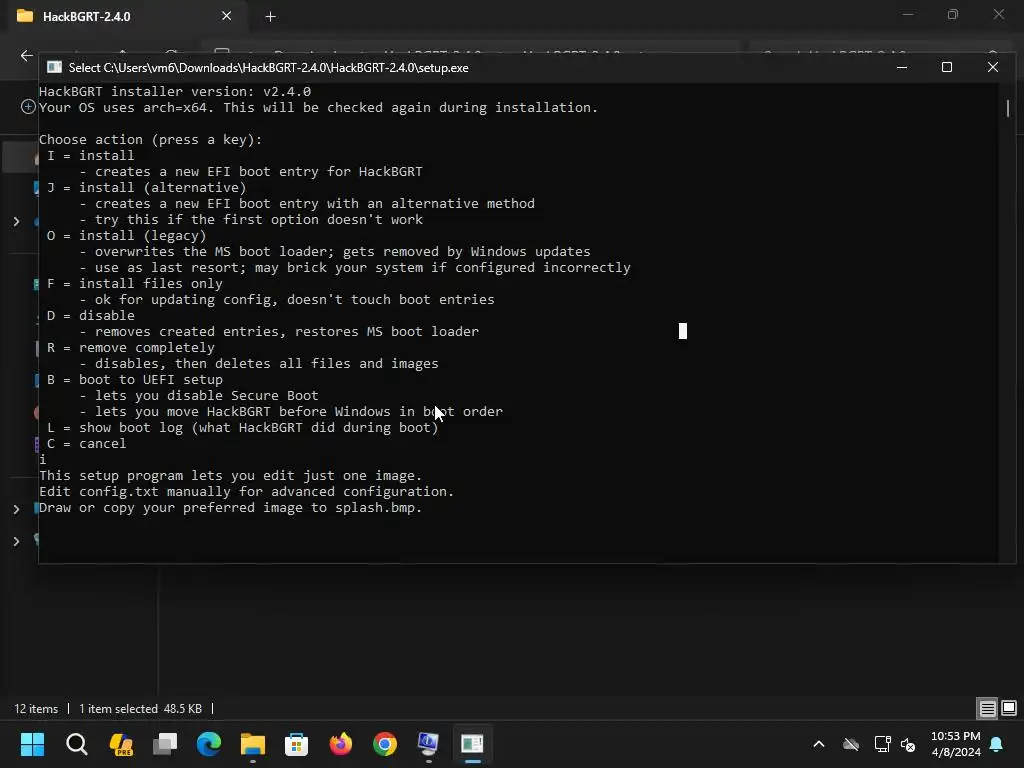
Task: Switch Explorer to details view layout
Action: click(987, 708)
